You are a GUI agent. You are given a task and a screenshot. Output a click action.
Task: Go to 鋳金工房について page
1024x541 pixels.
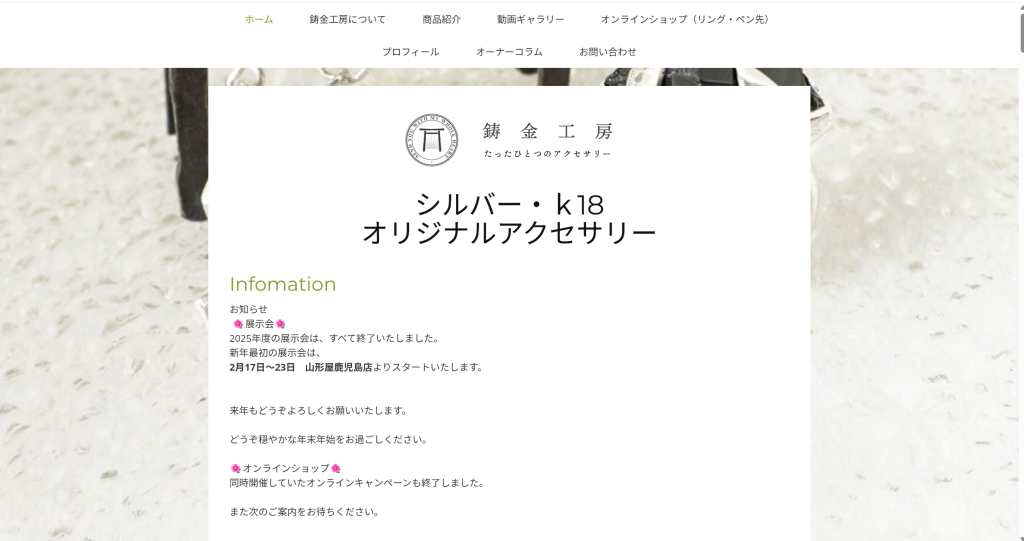coord(347,19)
